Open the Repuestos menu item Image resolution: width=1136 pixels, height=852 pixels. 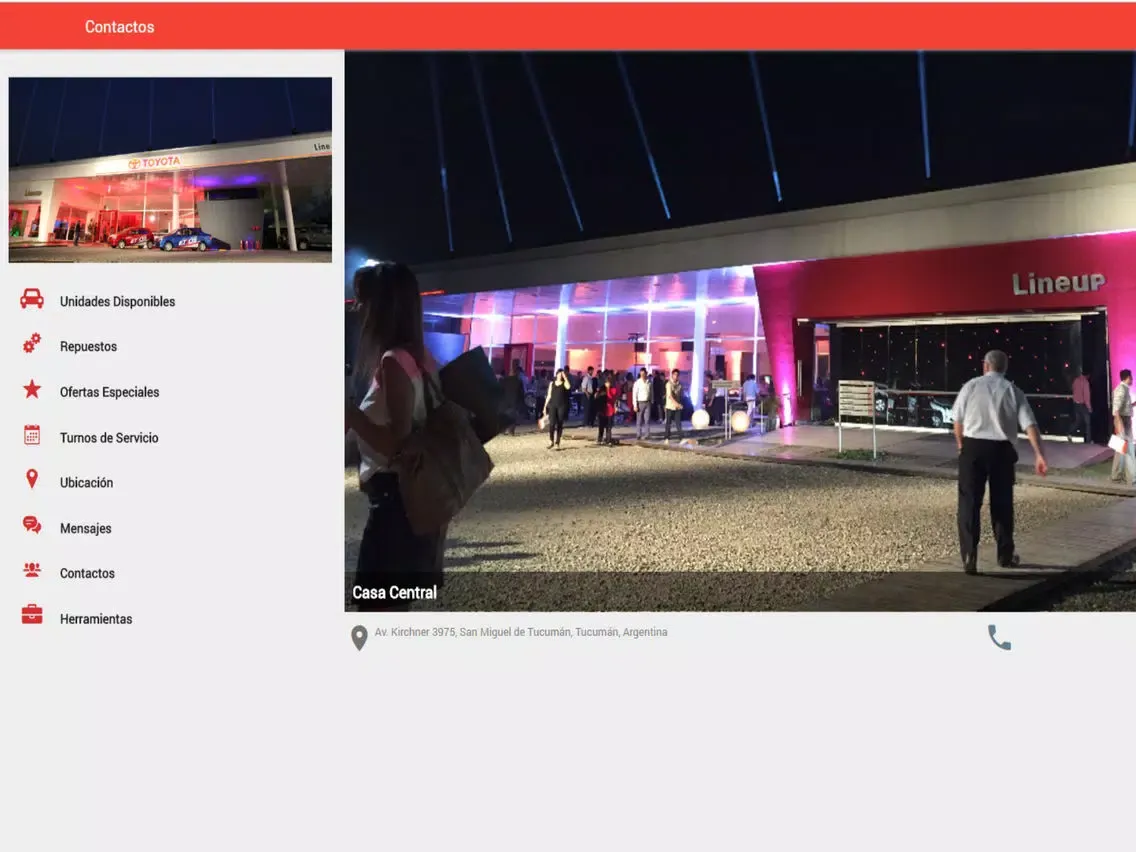[88, 346]
